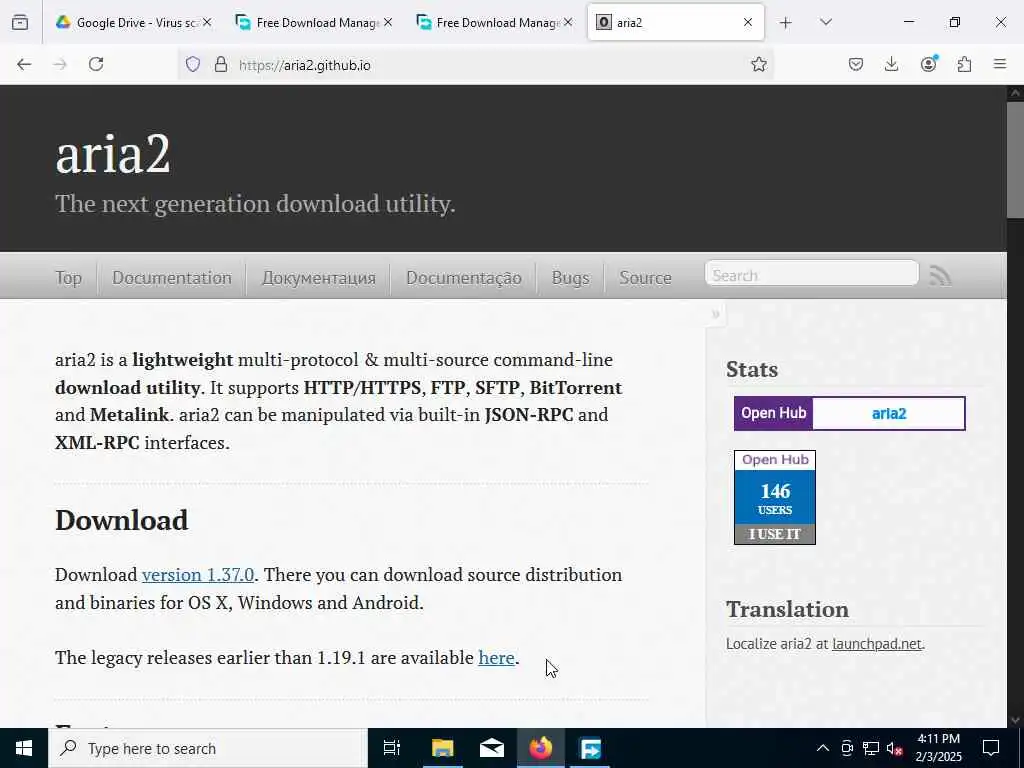1024x768 pixels.
Task: Open the Bugs nav item
Action: coord(570,278)
